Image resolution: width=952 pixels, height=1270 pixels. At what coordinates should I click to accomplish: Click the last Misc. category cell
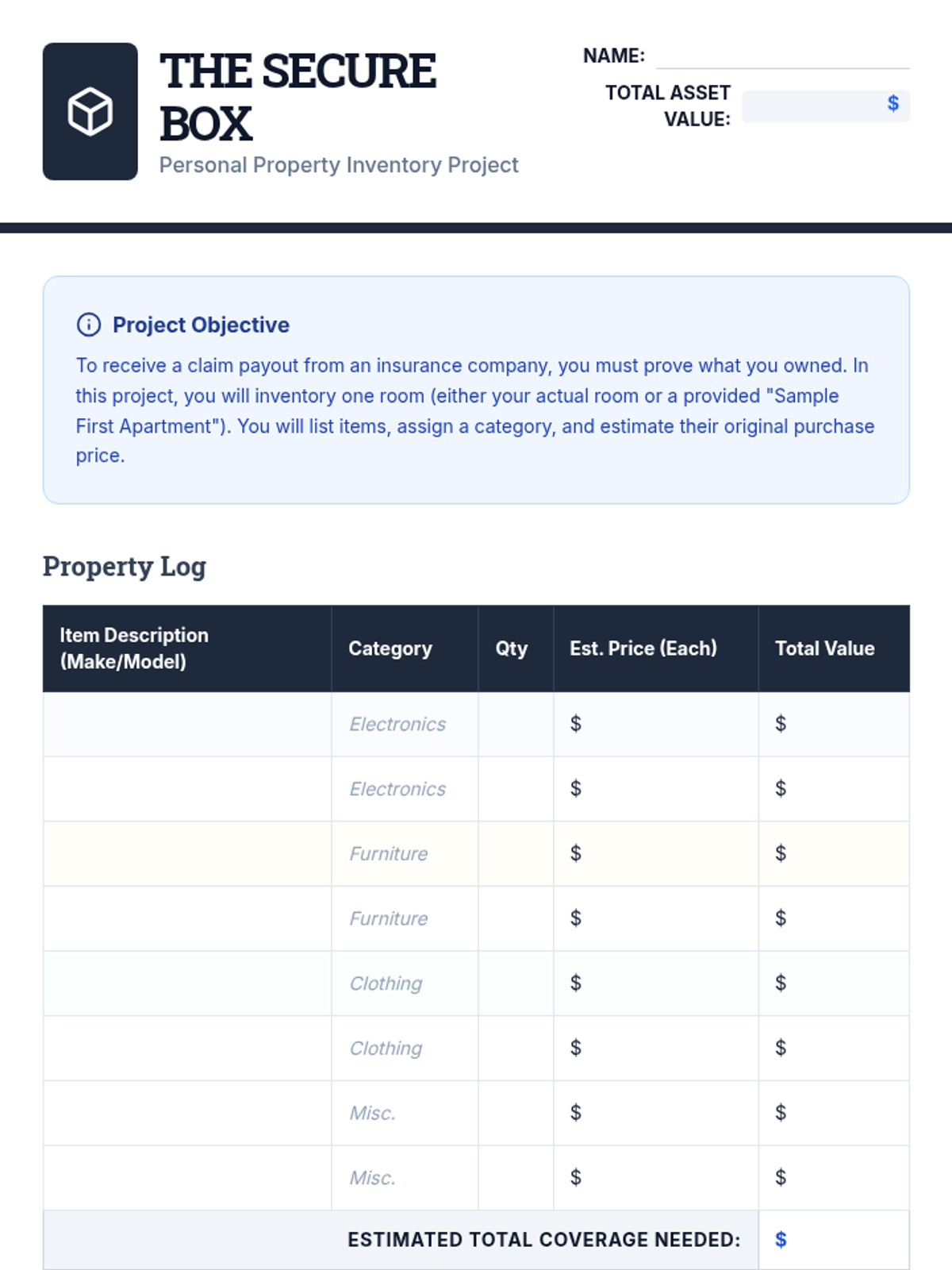tap(404, 1178)
